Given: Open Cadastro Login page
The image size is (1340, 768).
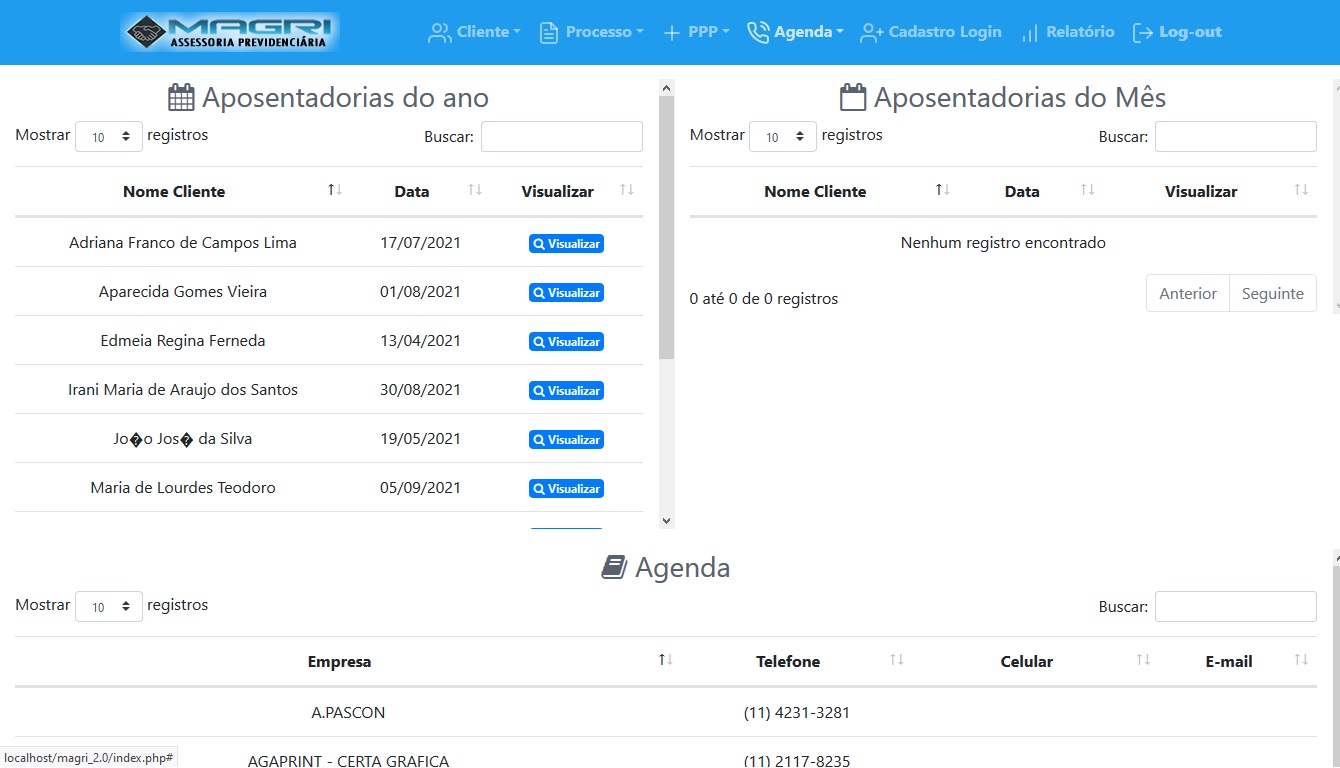Looking at the screenshot, I should point(931,32).
